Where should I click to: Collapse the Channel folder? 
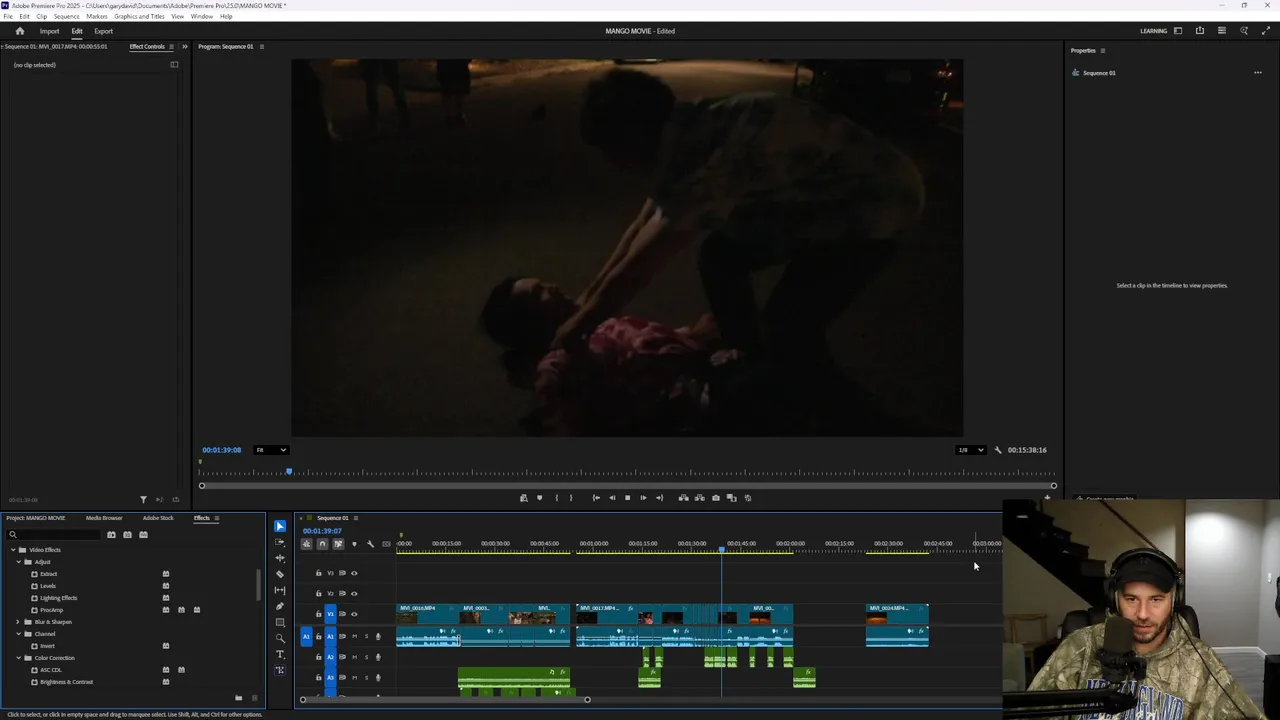coord(18,634)
